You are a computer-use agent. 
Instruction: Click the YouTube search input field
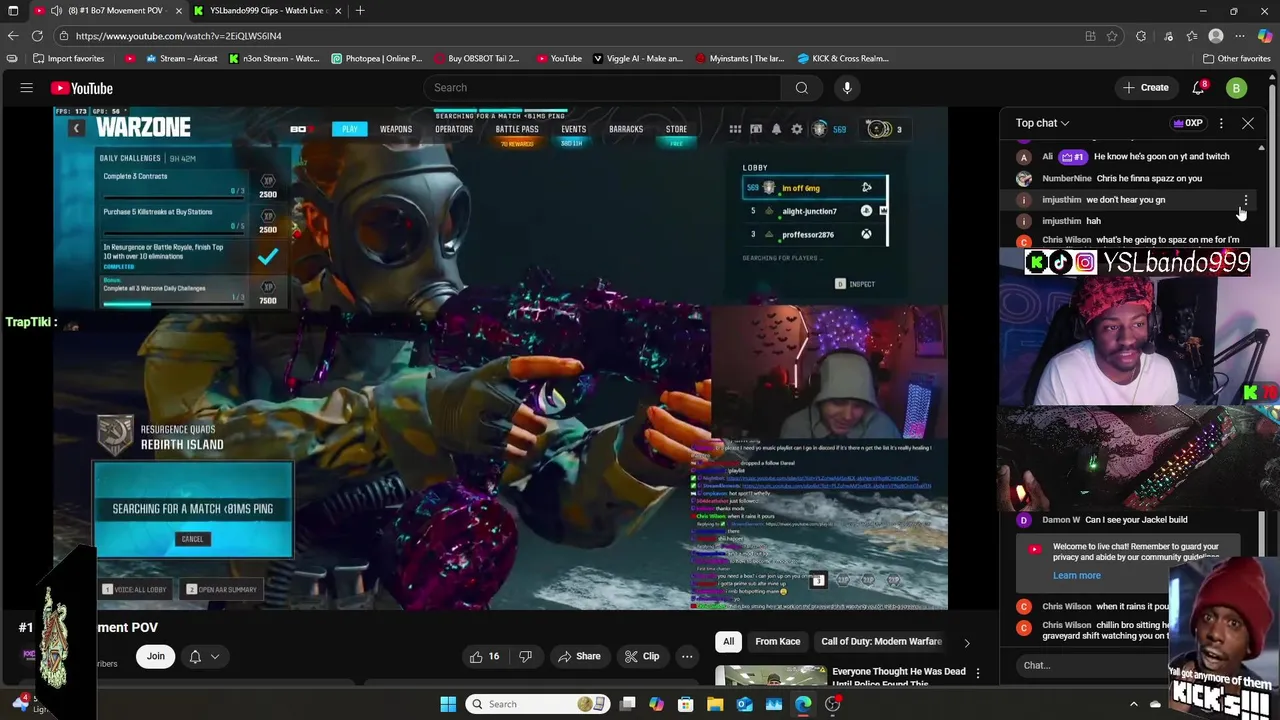600,88
